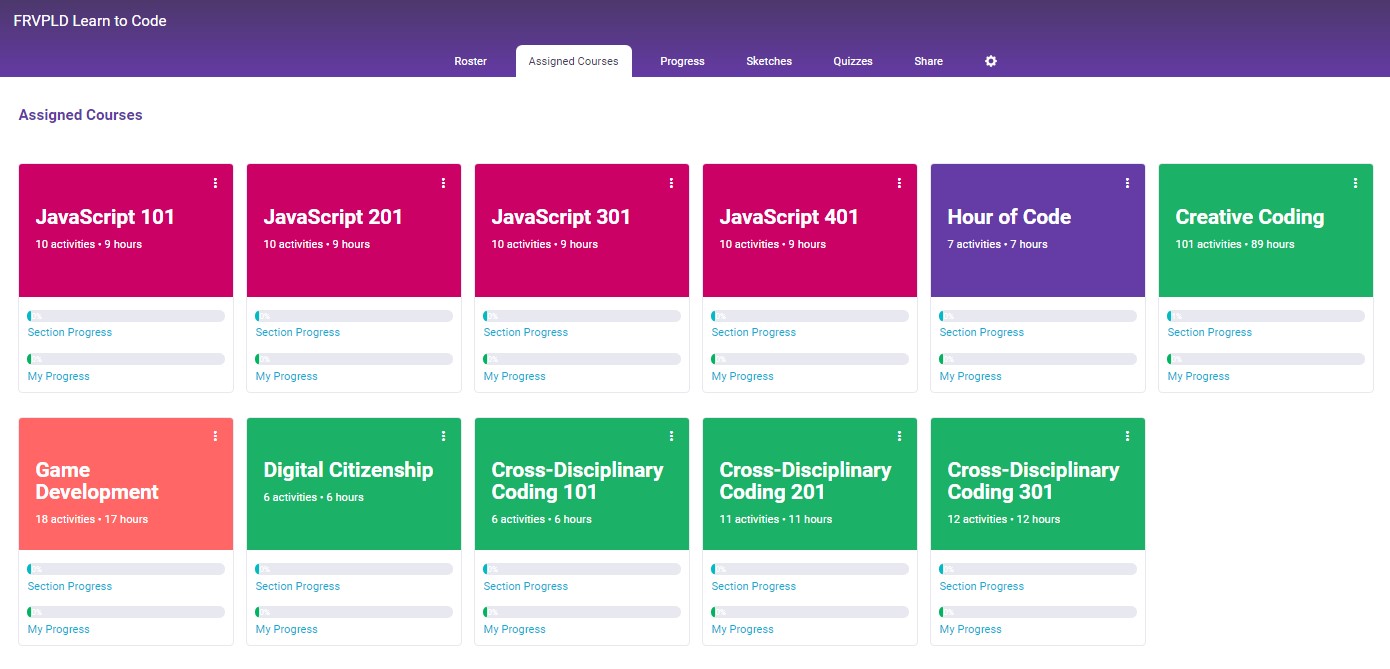Viewport: 1390px width, 669px height.
Task: Open options menu on JavaScript 401 card
Action: point(899,183)
